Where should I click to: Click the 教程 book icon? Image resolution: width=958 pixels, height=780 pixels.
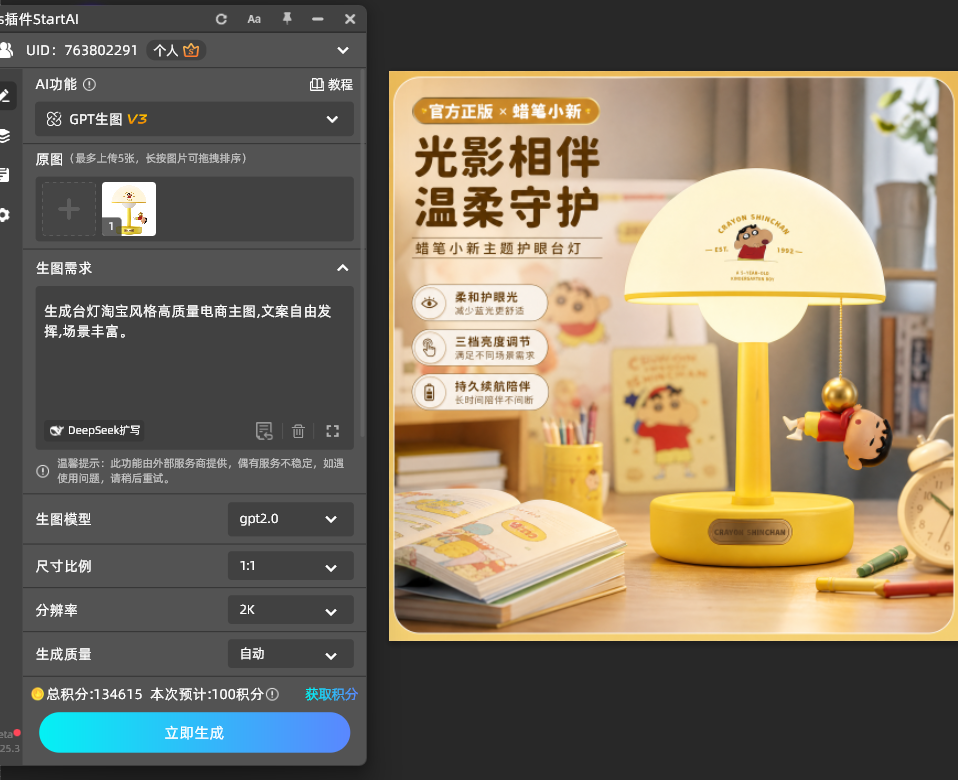[x=316, y=84]
